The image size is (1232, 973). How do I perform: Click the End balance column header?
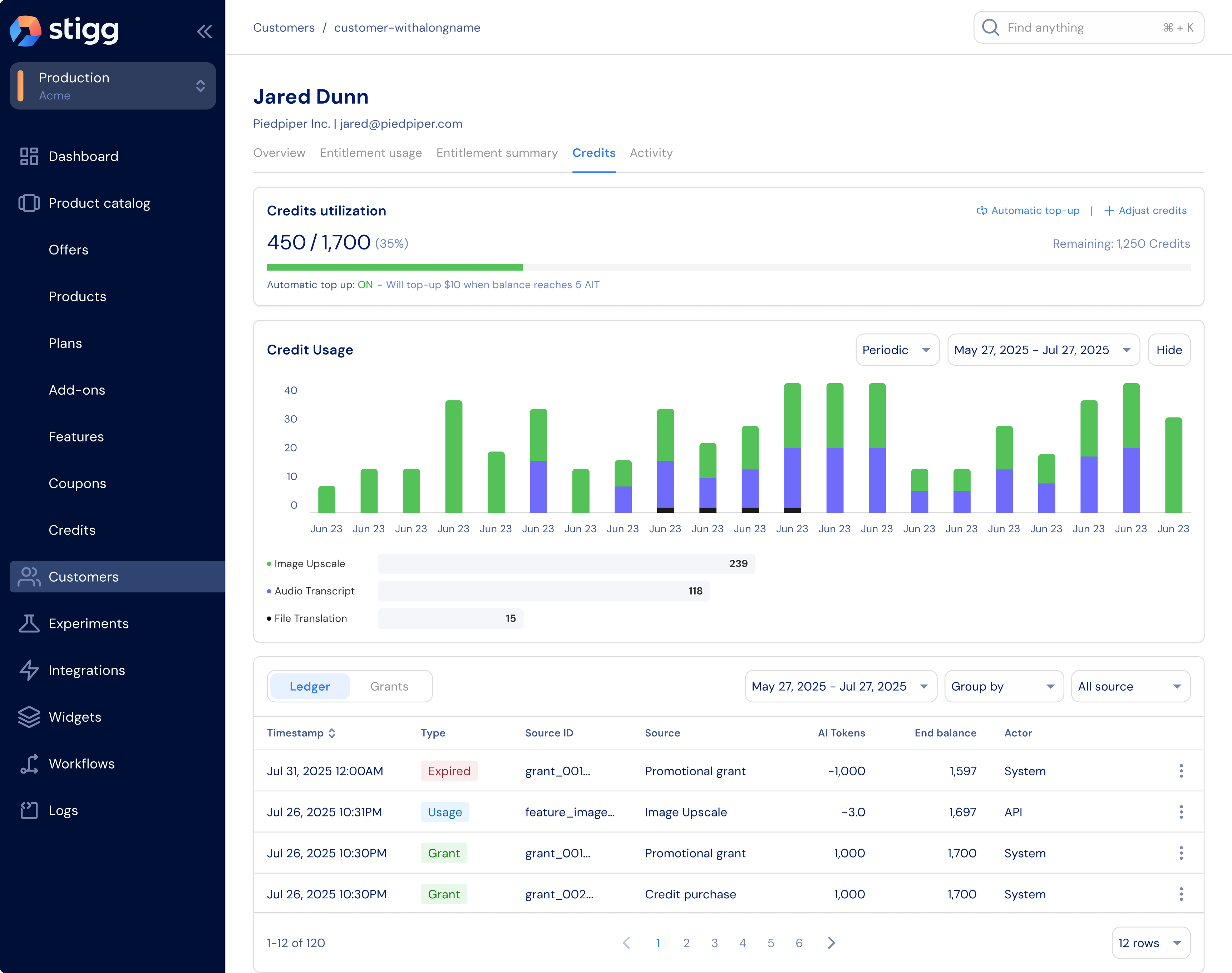pos(945,733)
